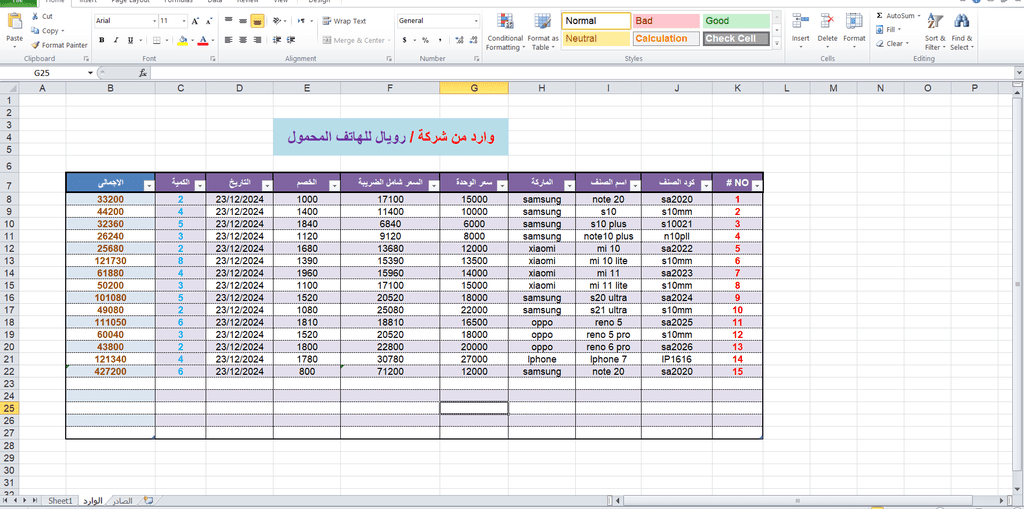
Task: Click the cell borders icon
Action: coord(157,41)
